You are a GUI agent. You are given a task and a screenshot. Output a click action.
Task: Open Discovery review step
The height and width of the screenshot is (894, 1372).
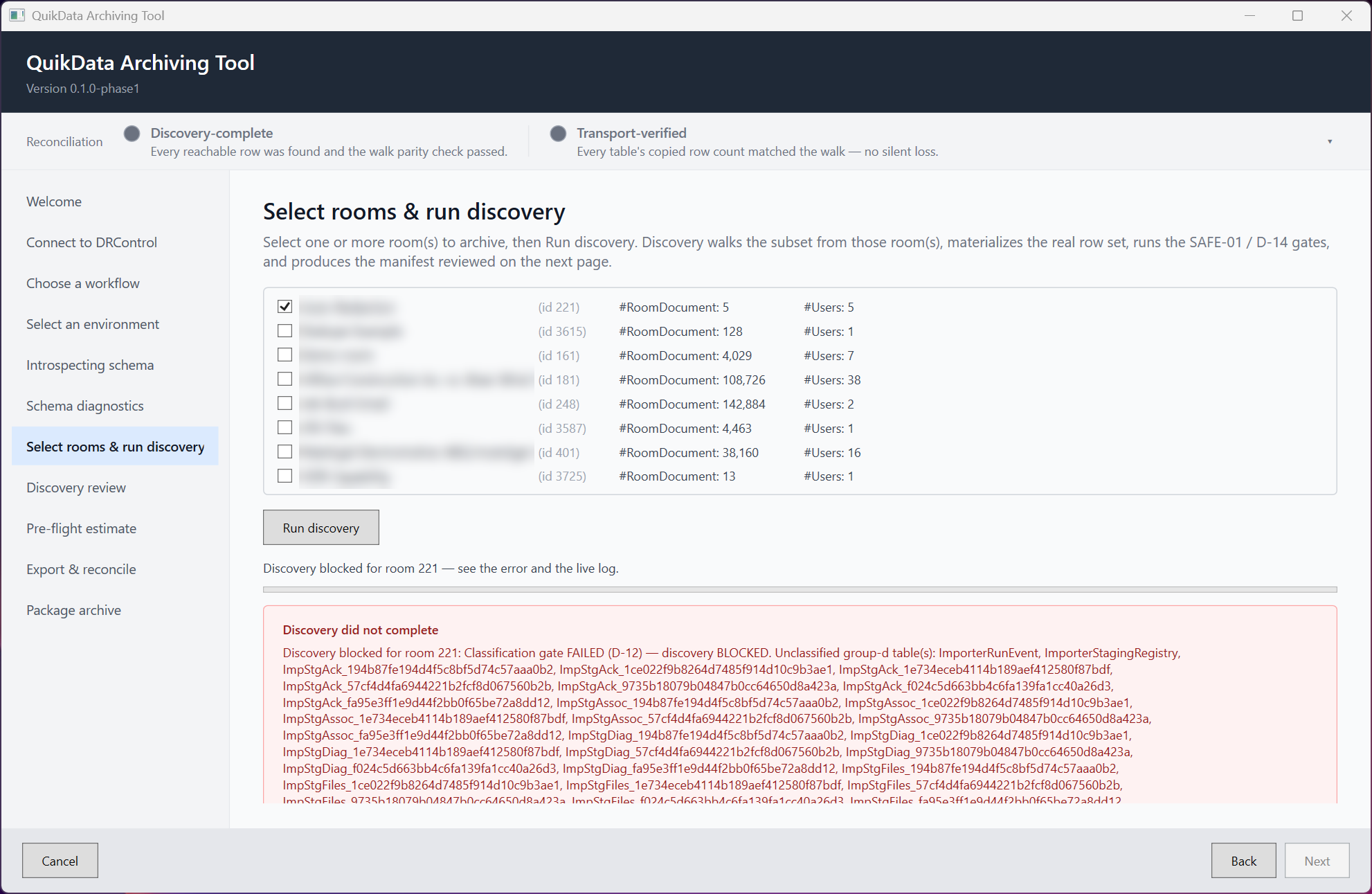115,488
